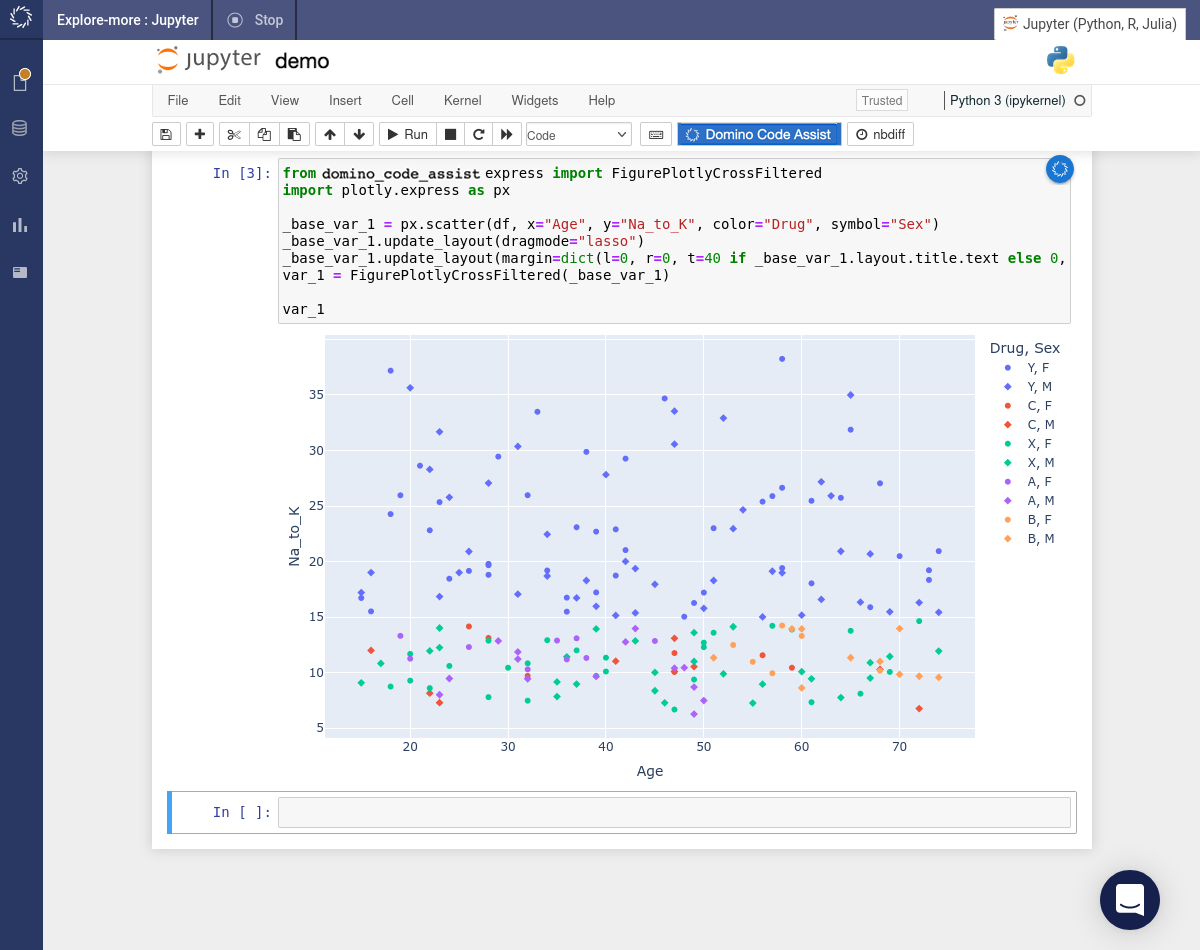Open the command palette keyboard icon

pyautogui.click(x=655, y=134)
